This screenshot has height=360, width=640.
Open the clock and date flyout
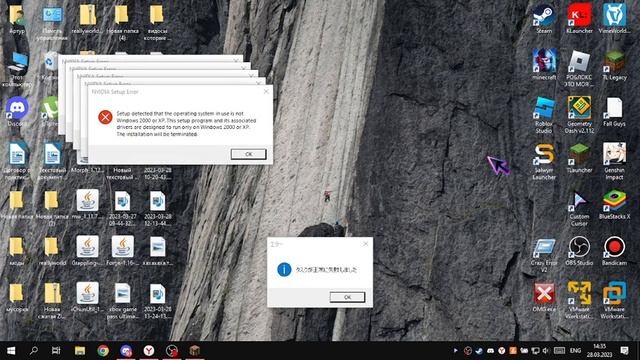600,350
